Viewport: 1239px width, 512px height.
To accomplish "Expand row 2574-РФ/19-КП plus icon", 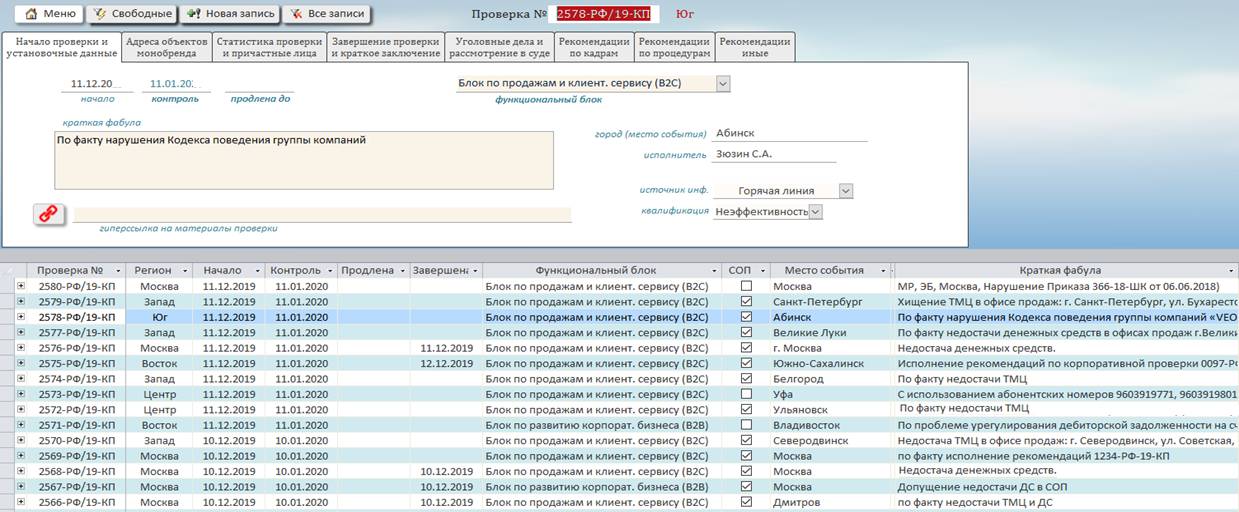I will [x=21, y=379].
